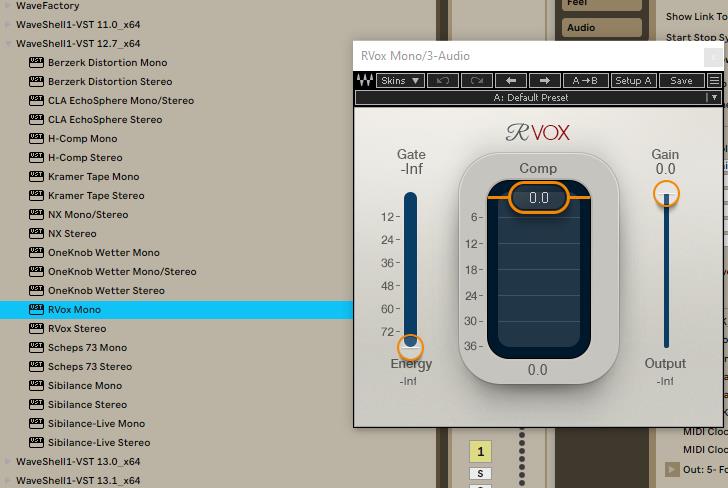The image size is (728, 488).
Task: Select Scheps 73 Mono plugin
Action: coord(87,348)
